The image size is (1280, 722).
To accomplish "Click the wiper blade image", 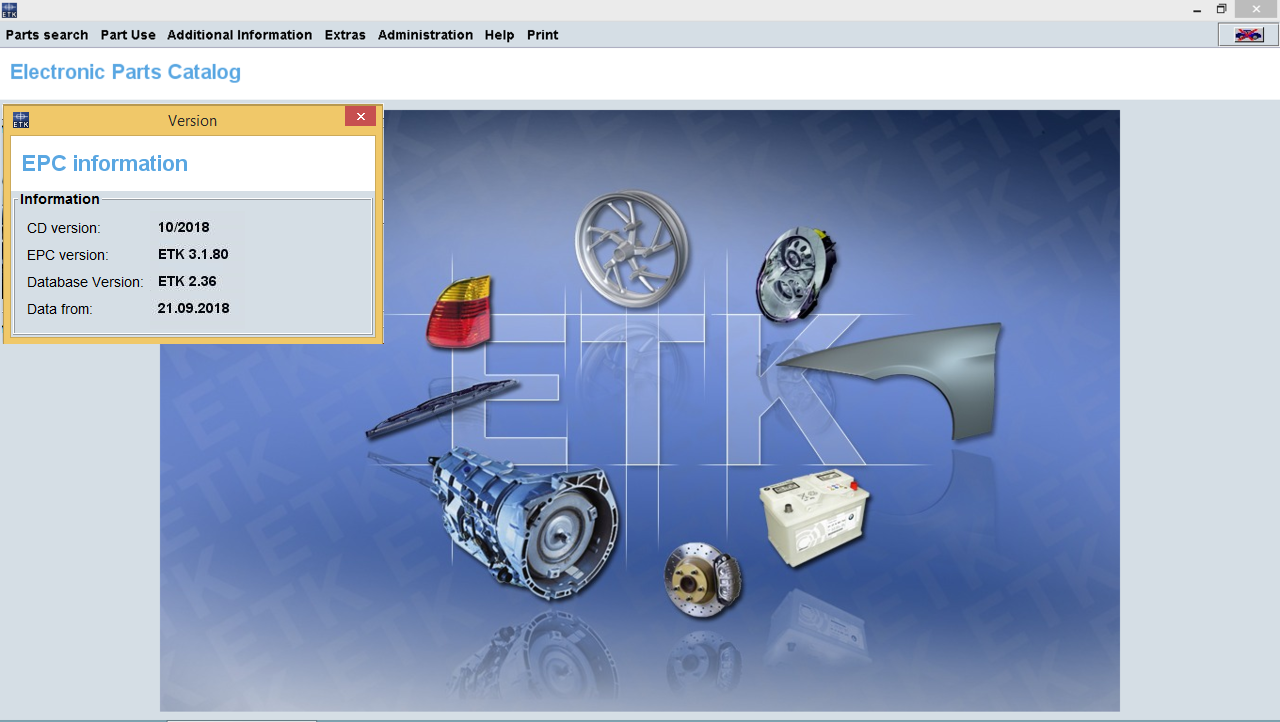I will [x=442, y=409].
